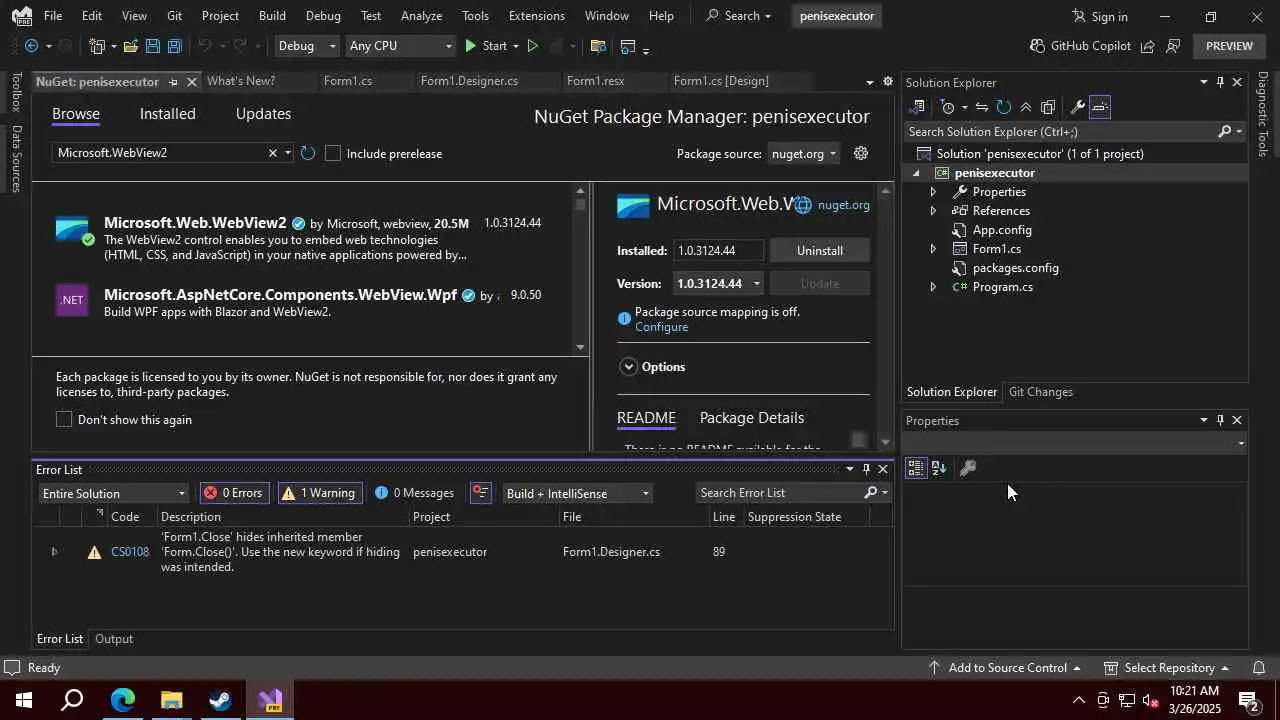Click the Switch between solutions and views icon
1280x720 pixels.
tap(918, 107)
